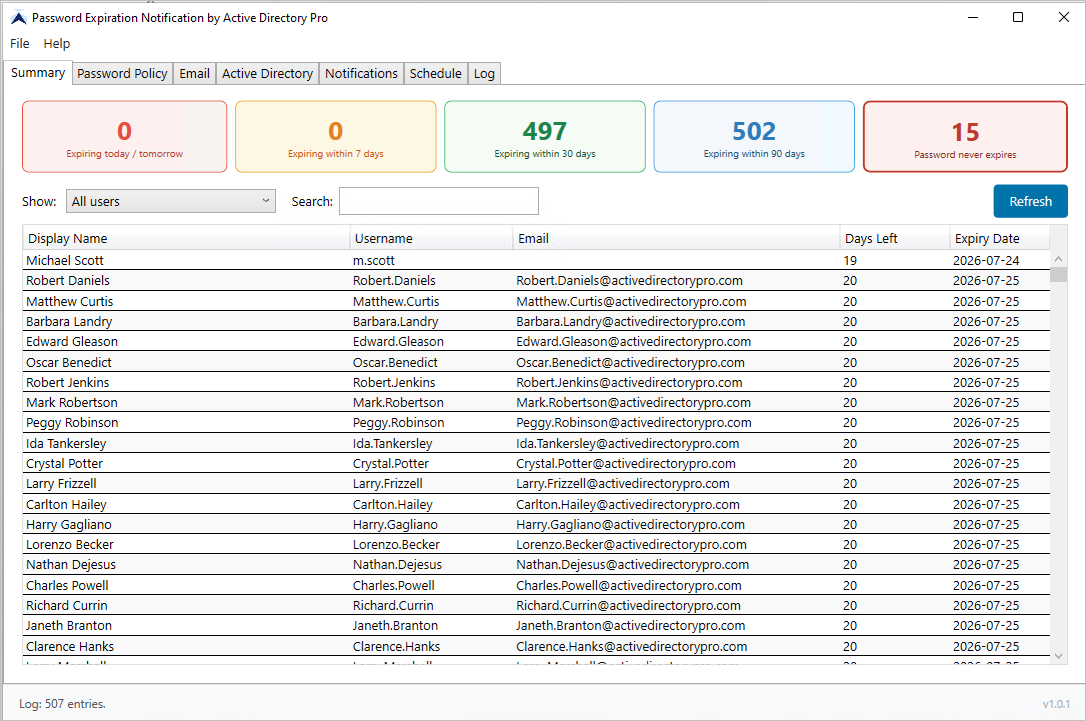This screenshot has width=1086, height=721.
Task: Select the Barbara Landry display name
Action: tap(69, 321)
